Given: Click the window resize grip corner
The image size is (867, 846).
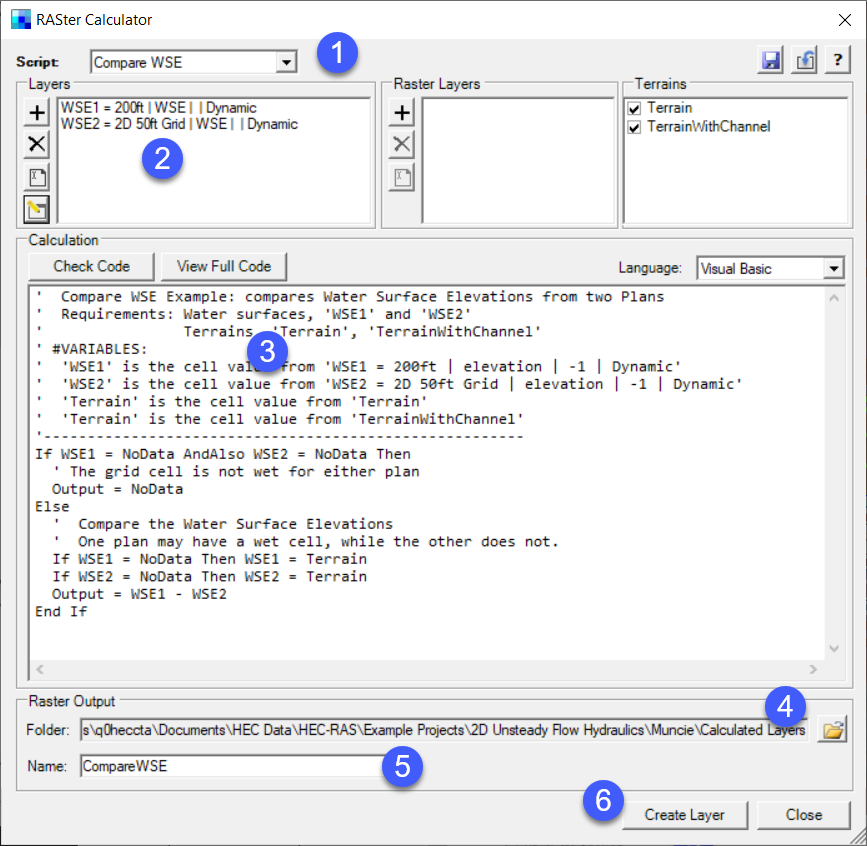Looking at the screenshot, I should point(858,837).
